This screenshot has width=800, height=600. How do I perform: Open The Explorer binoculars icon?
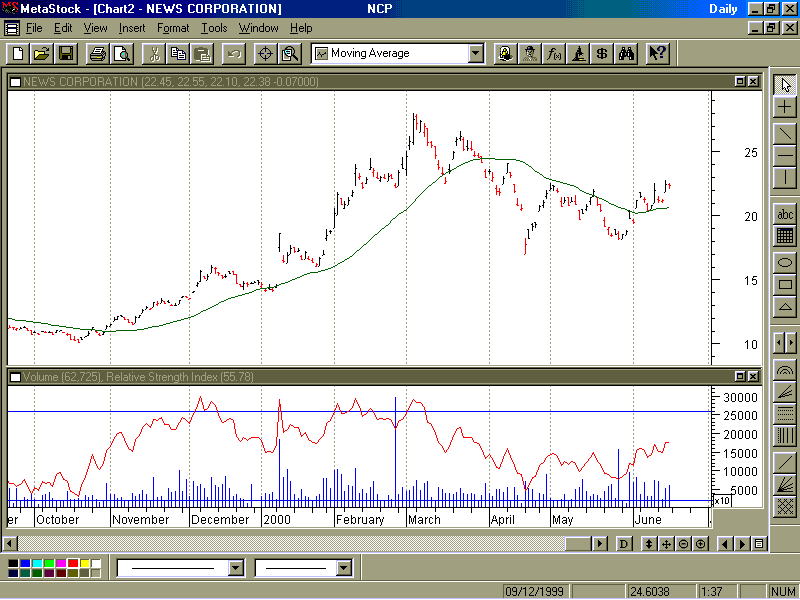(x=626, y=54)
